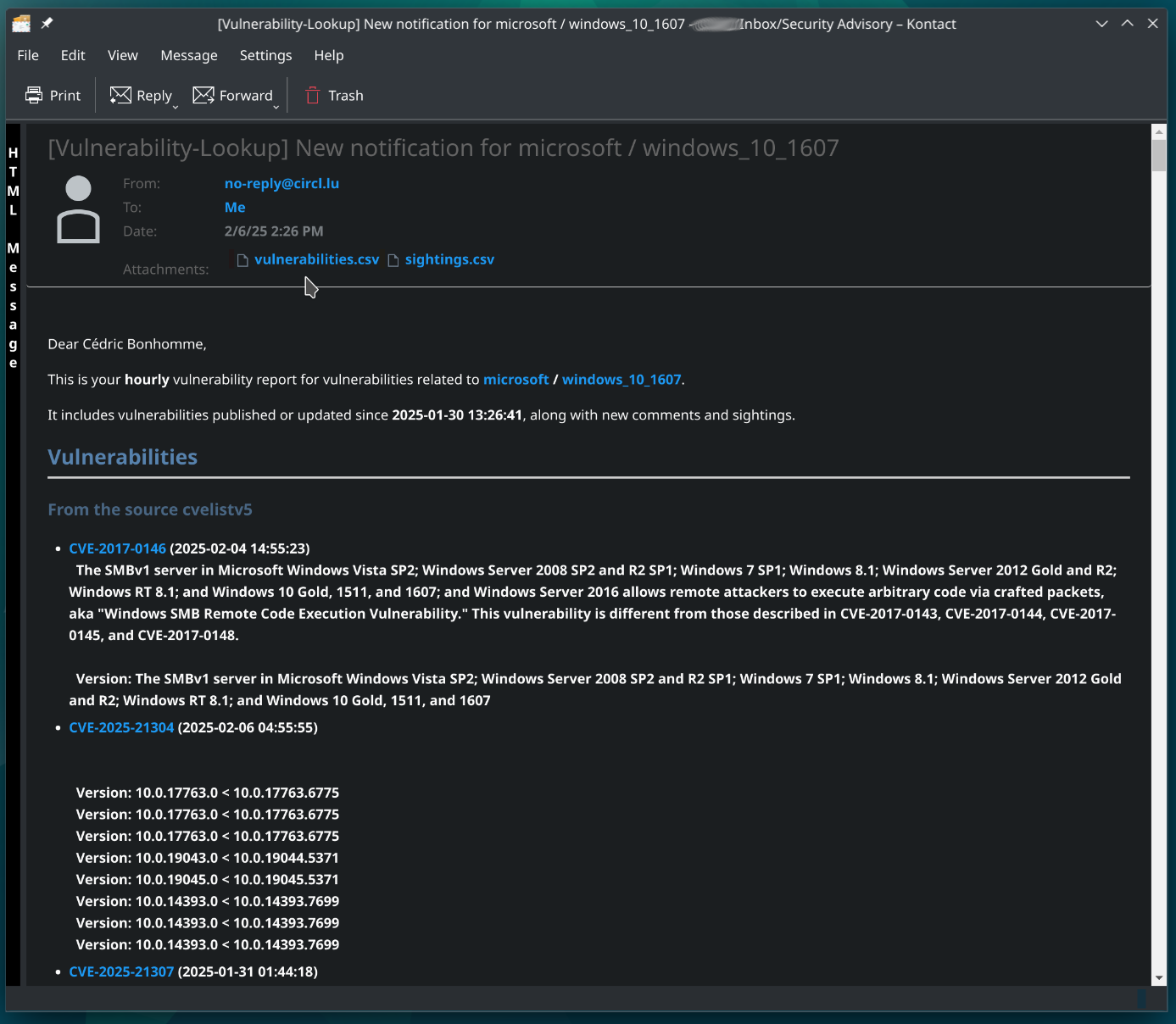Click the timestamp '2025-01-30 13:26:41'
The width and height of the screenshot is (1176, 1024).
pyautogui.click(x=457, y=415)
